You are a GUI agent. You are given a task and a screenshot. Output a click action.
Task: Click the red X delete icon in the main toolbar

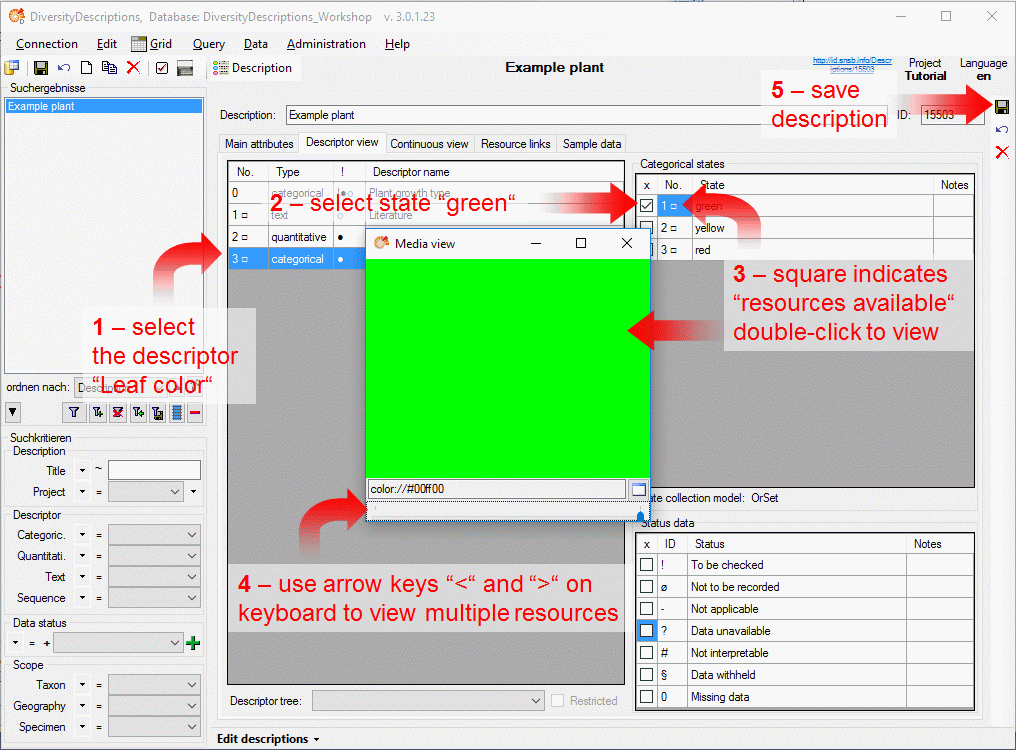[133, 67]
